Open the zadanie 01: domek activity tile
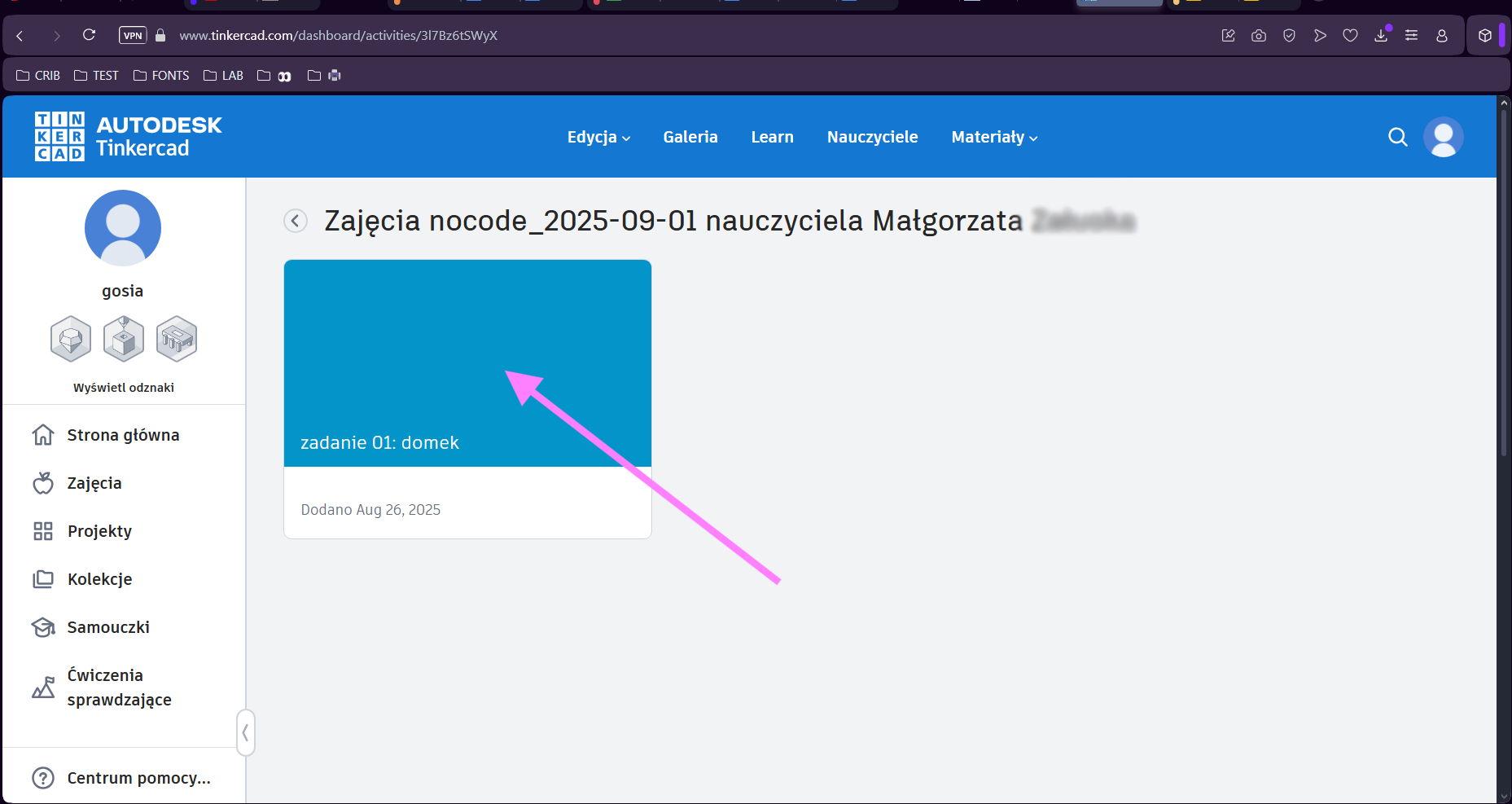Viewport: 1512px width, 804px height. (x=467, y=363)
